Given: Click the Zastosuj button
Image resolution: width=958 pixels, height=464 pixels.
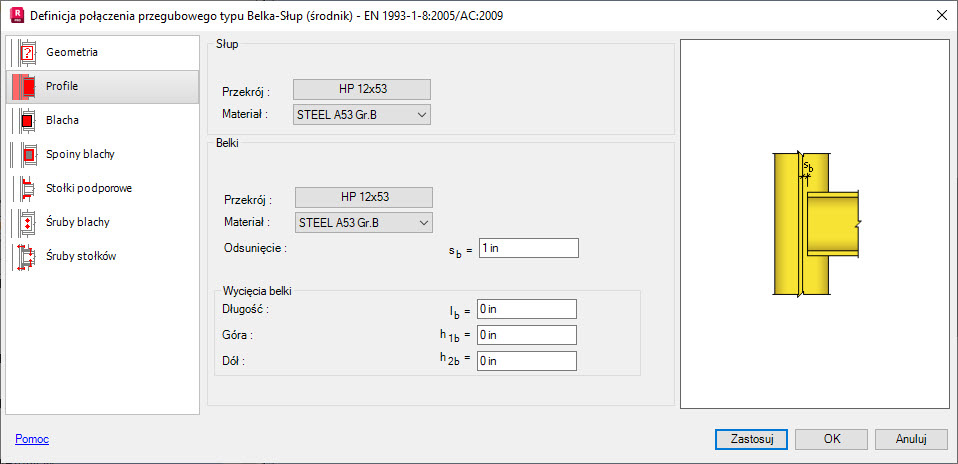Looking at the screenshot, I should 751,439.
